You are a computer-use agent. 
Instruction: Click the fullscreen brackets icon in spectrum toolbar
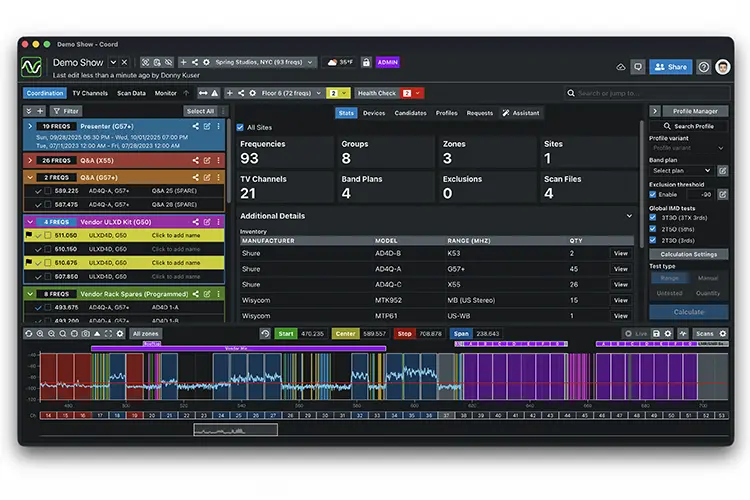click(x=109, y=333)
